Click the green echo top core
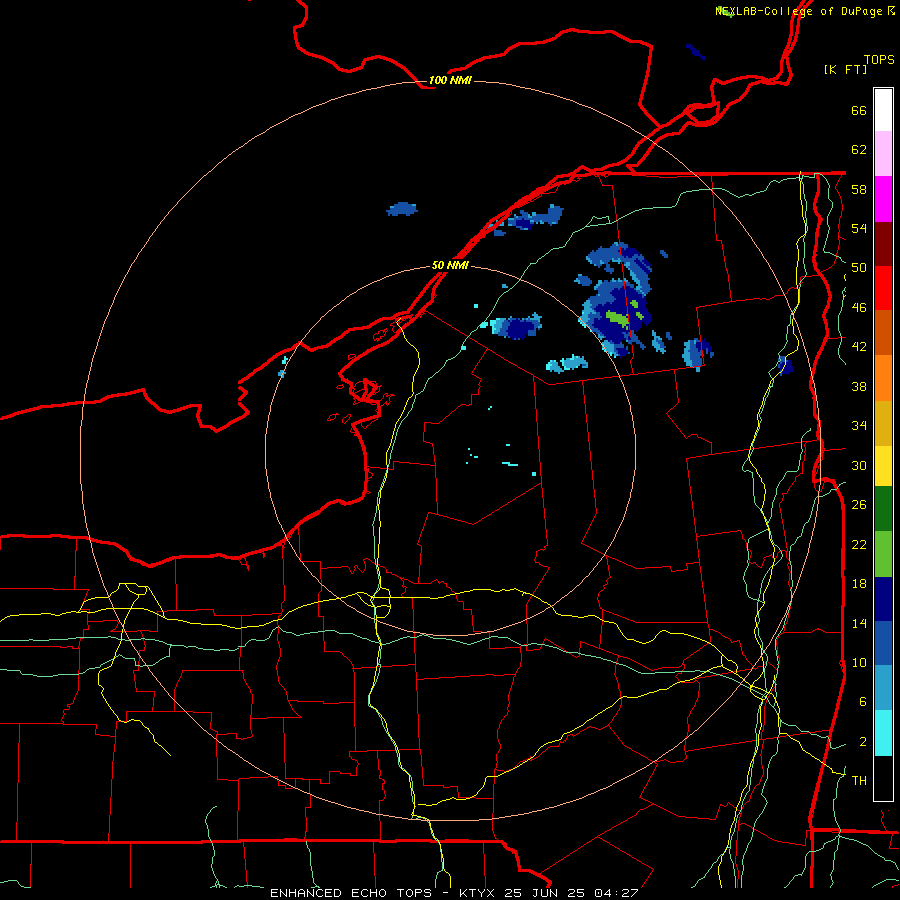 coord(616,317)
